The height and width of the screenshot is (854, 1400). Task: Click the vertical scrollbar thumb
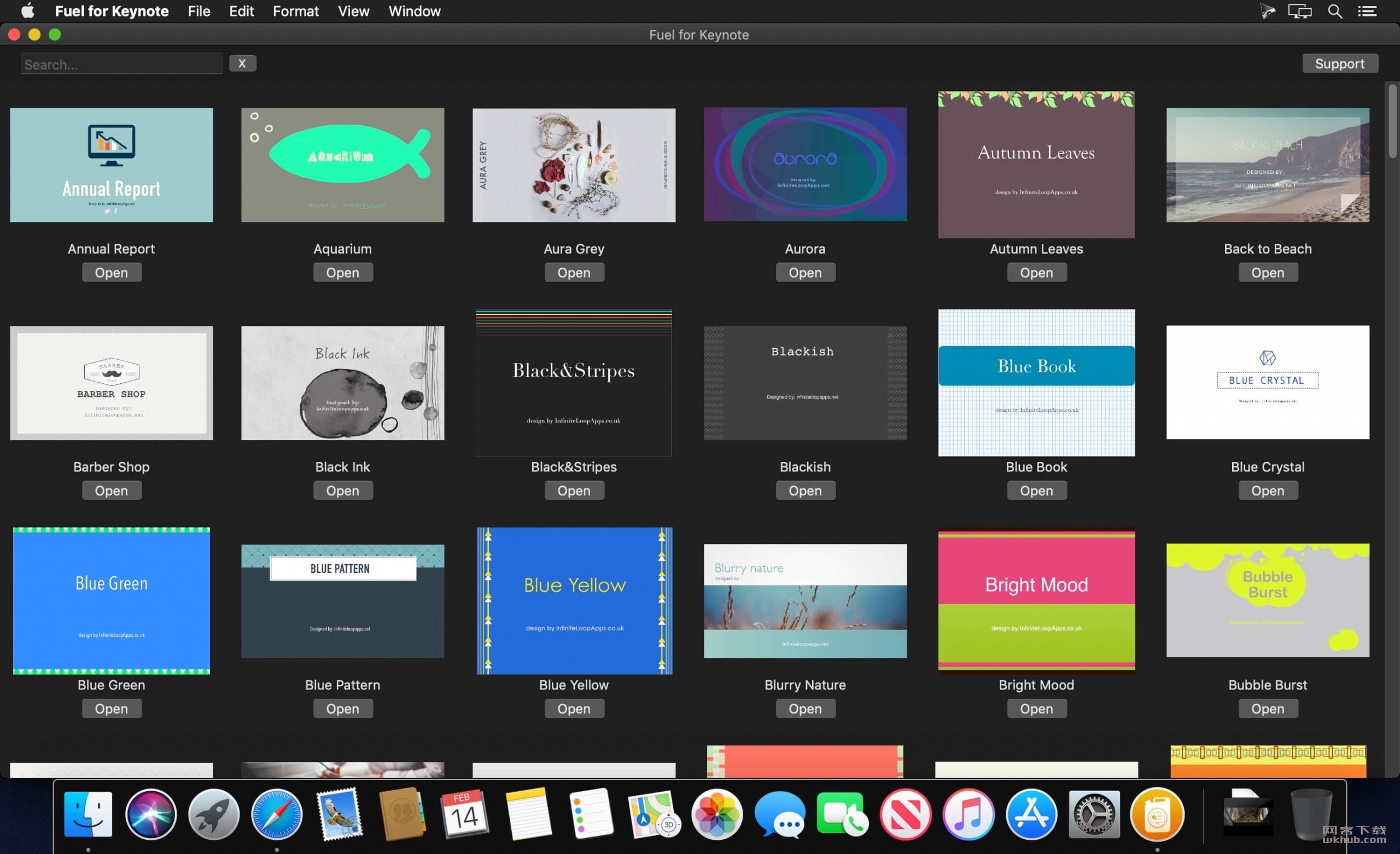point(1392,120)
